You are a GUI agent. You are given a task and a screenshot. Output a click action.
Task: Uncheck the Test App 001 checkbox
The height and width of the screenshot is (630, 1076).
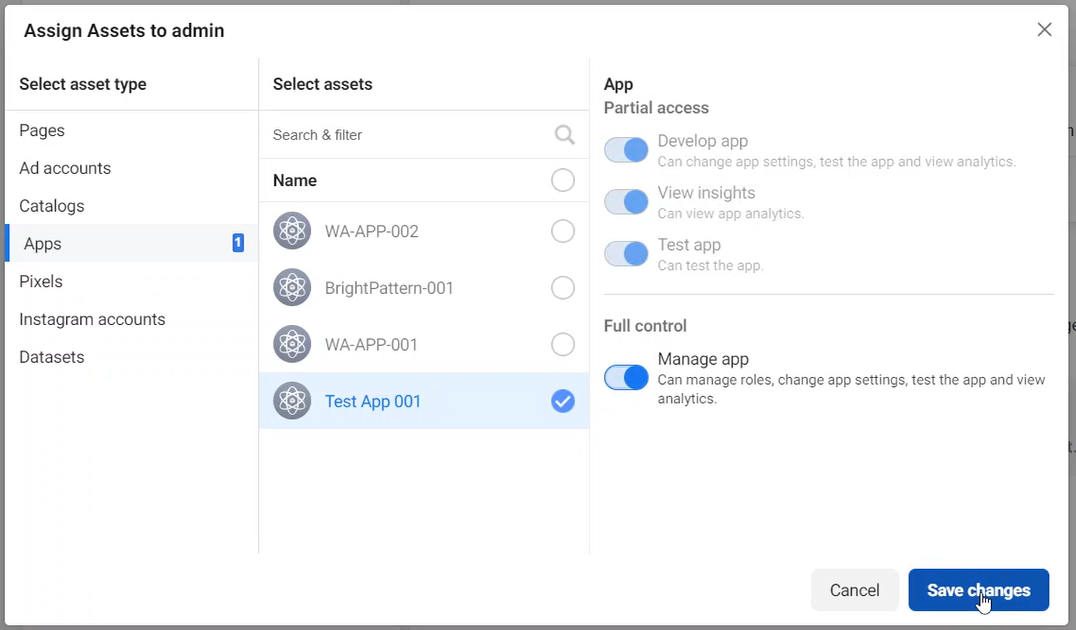[563, 401]
